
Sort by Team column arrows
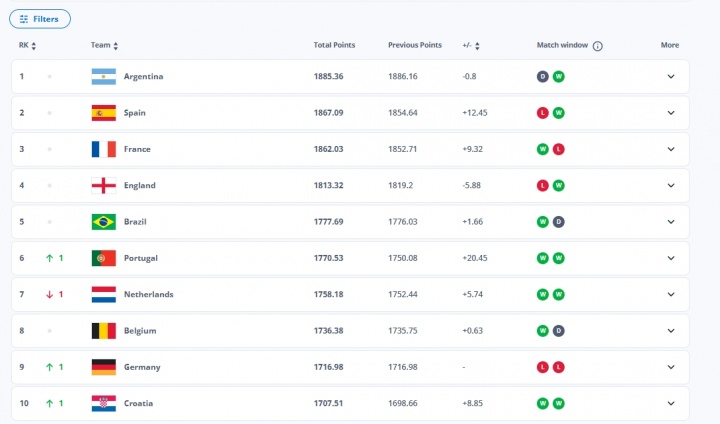pyautogui.click(x=116, y=46)
